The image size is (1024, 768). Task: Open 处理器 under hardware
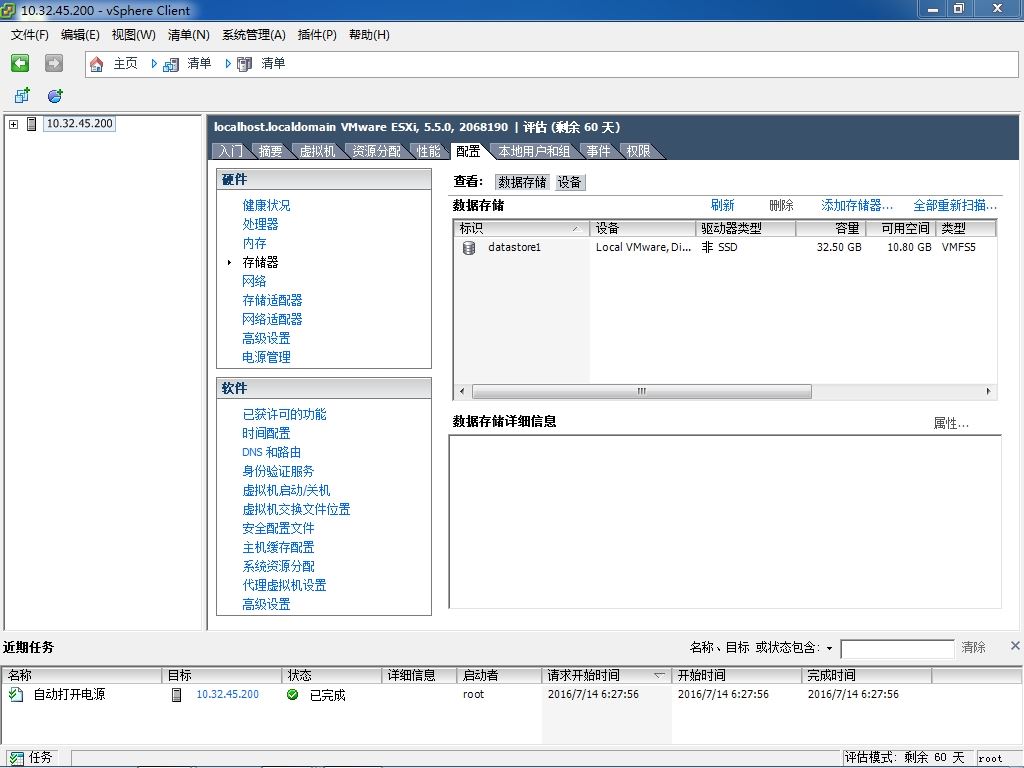261,225
